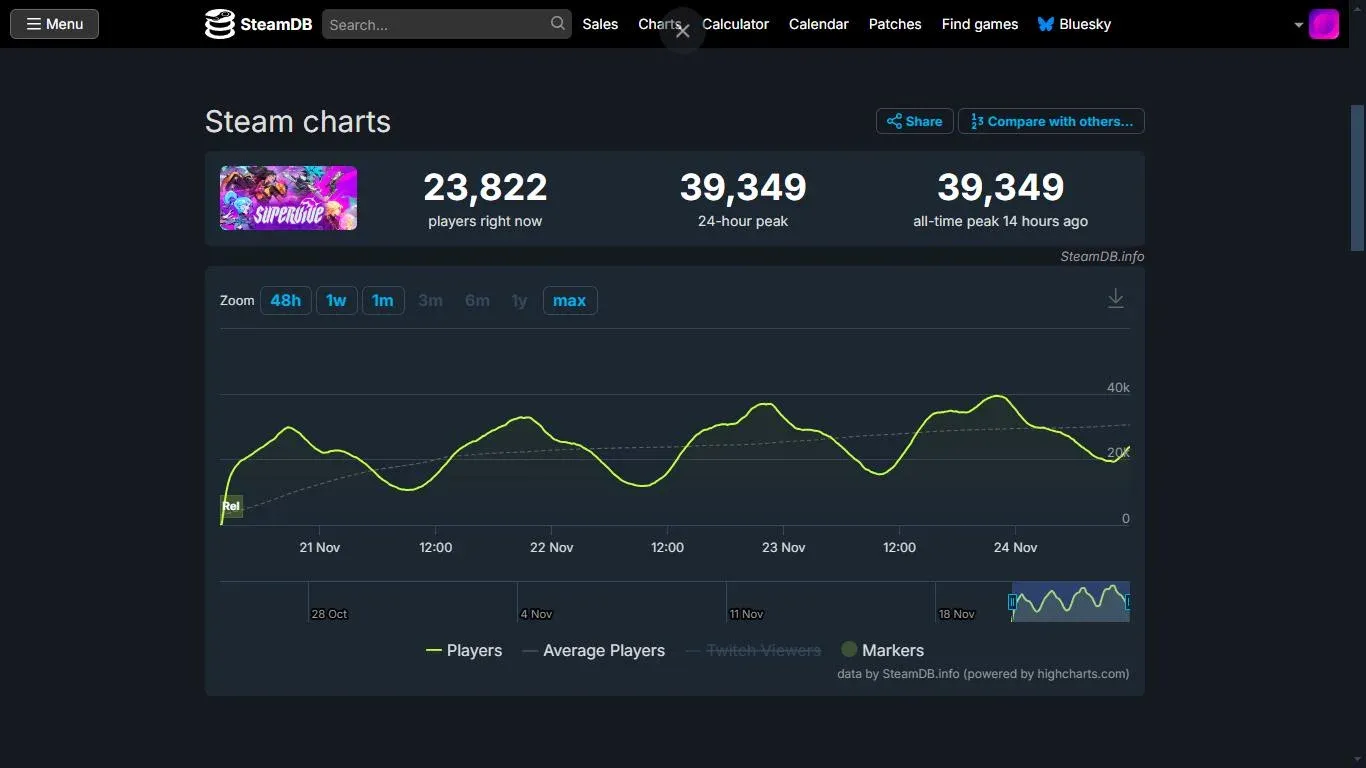The width and height of the screenshot is (1366, 768).
Task: Click the SteamDB logo
Action: click(x=258, y=24)
